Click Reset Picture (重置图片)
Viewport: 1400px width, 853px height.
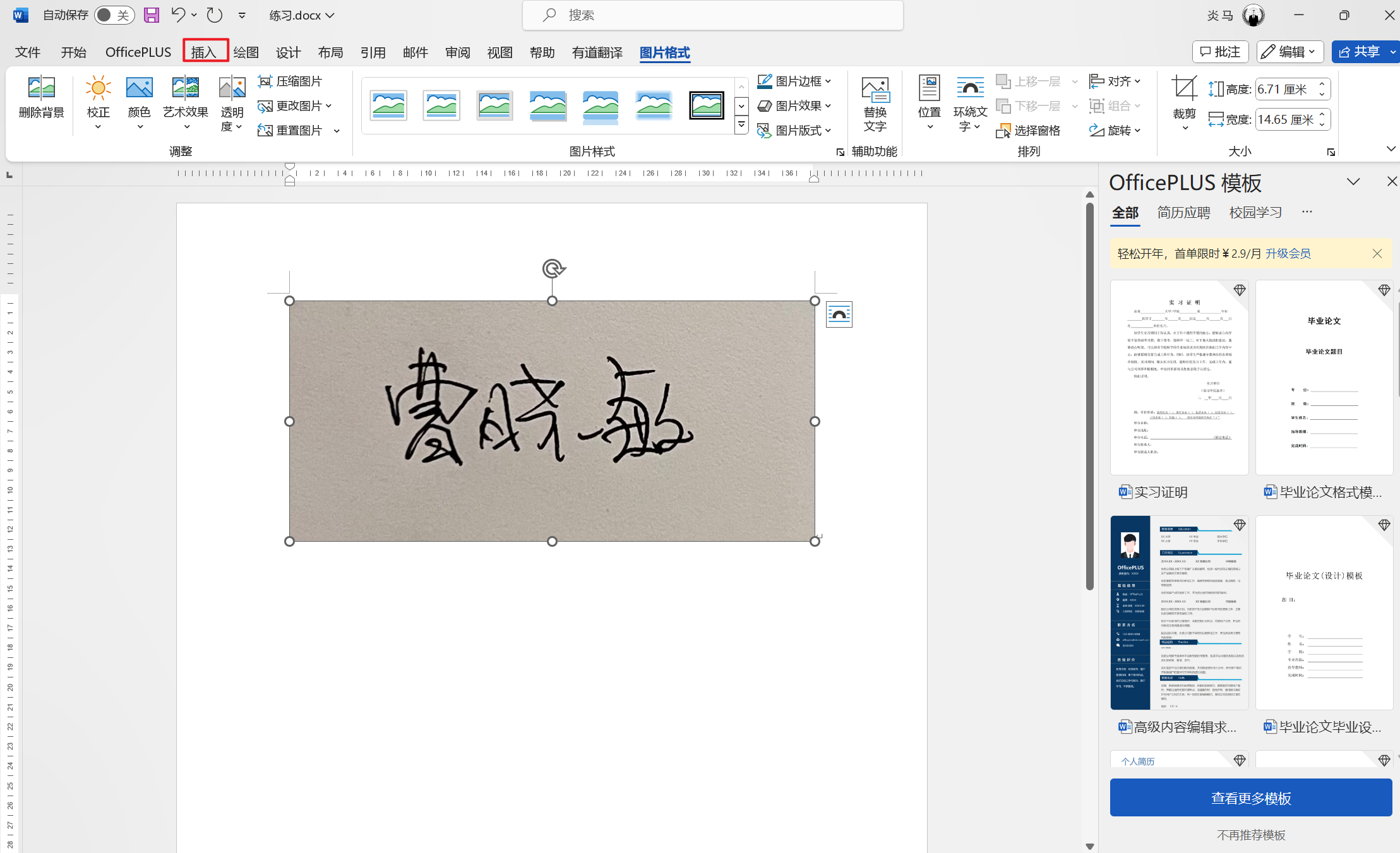[290, 131]
